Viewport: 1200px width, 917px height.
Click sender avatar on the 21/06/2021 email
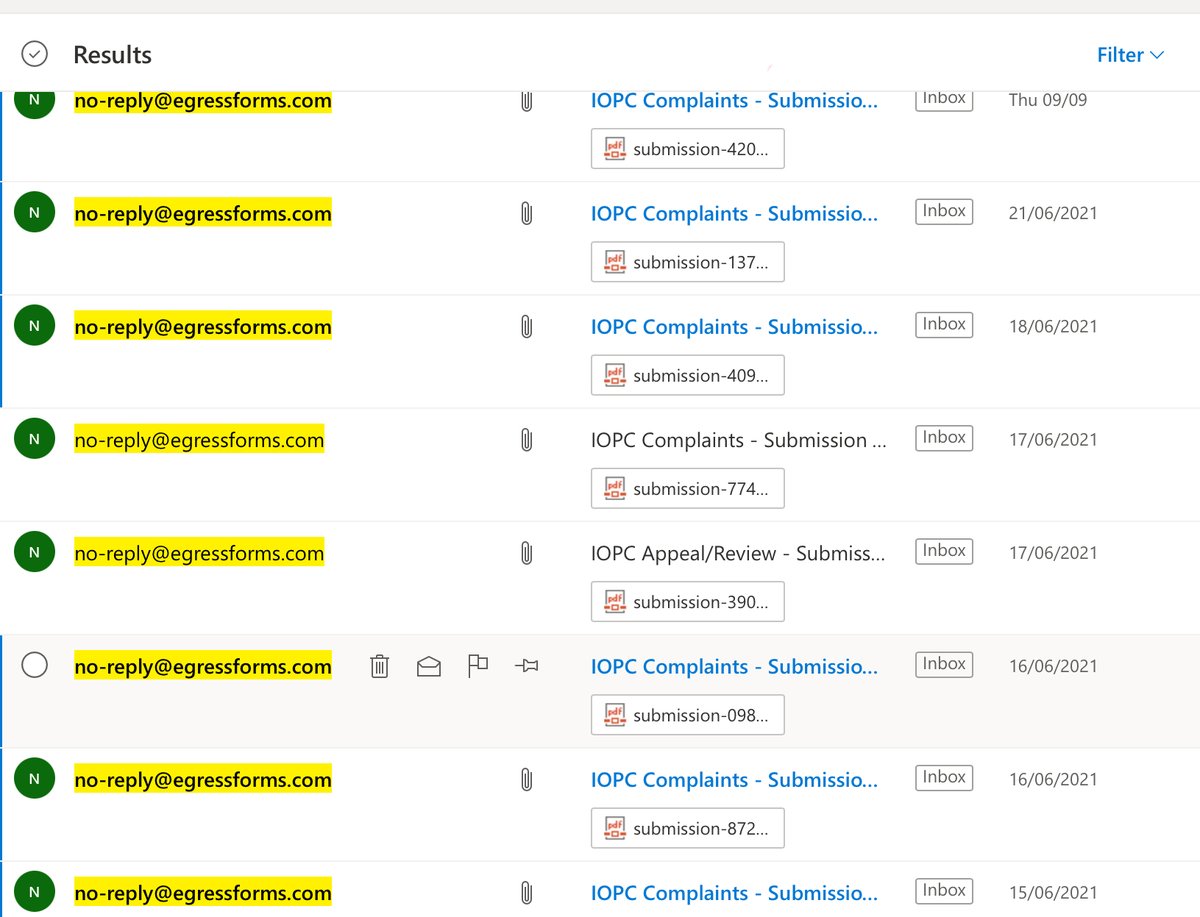pos(35,213)
